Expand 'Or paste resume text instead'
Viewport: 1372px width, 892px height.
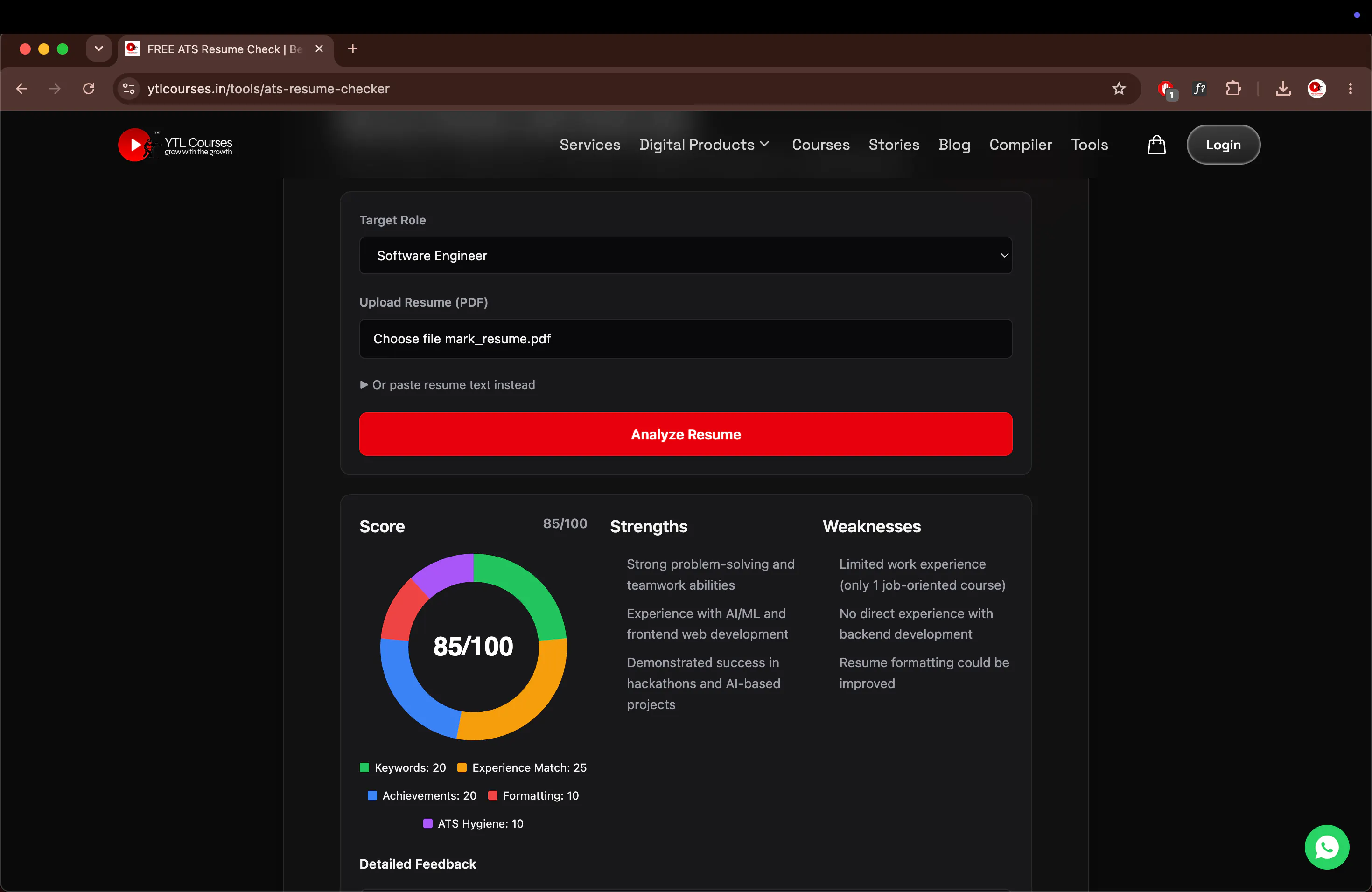click(448, 384)
